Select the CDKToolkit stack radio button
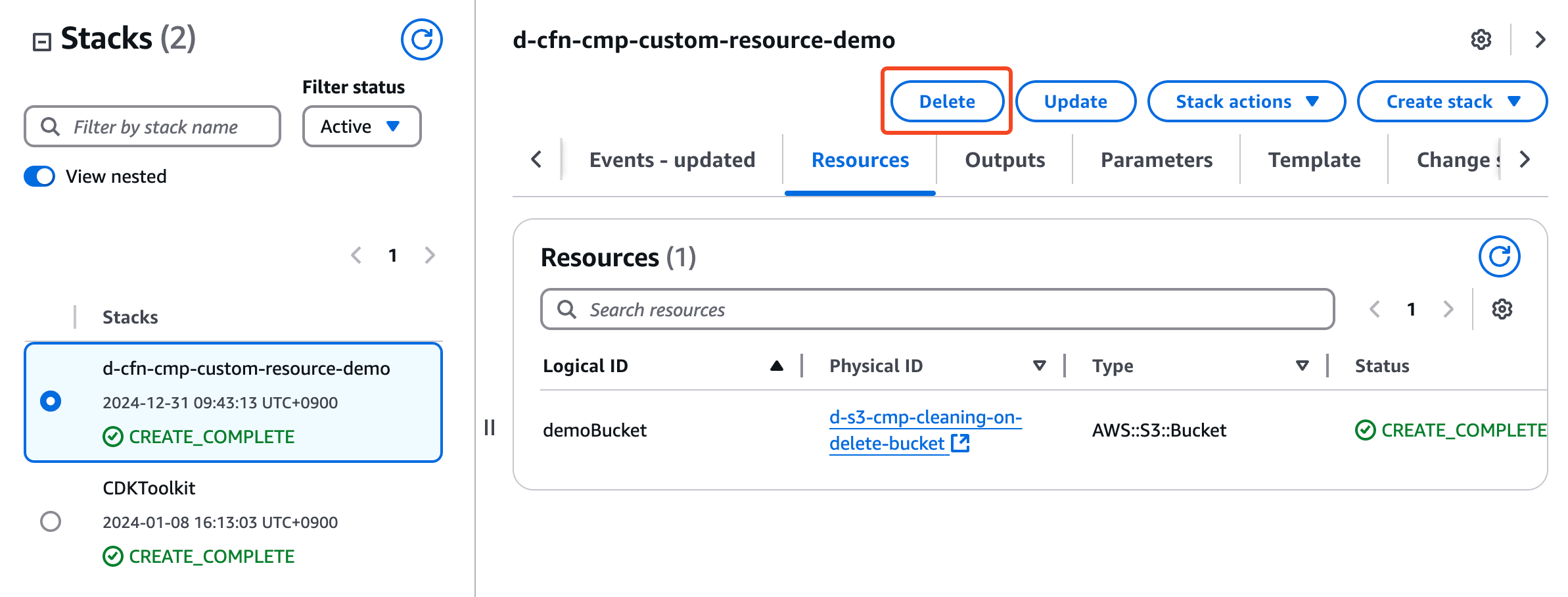 (51, 521)
